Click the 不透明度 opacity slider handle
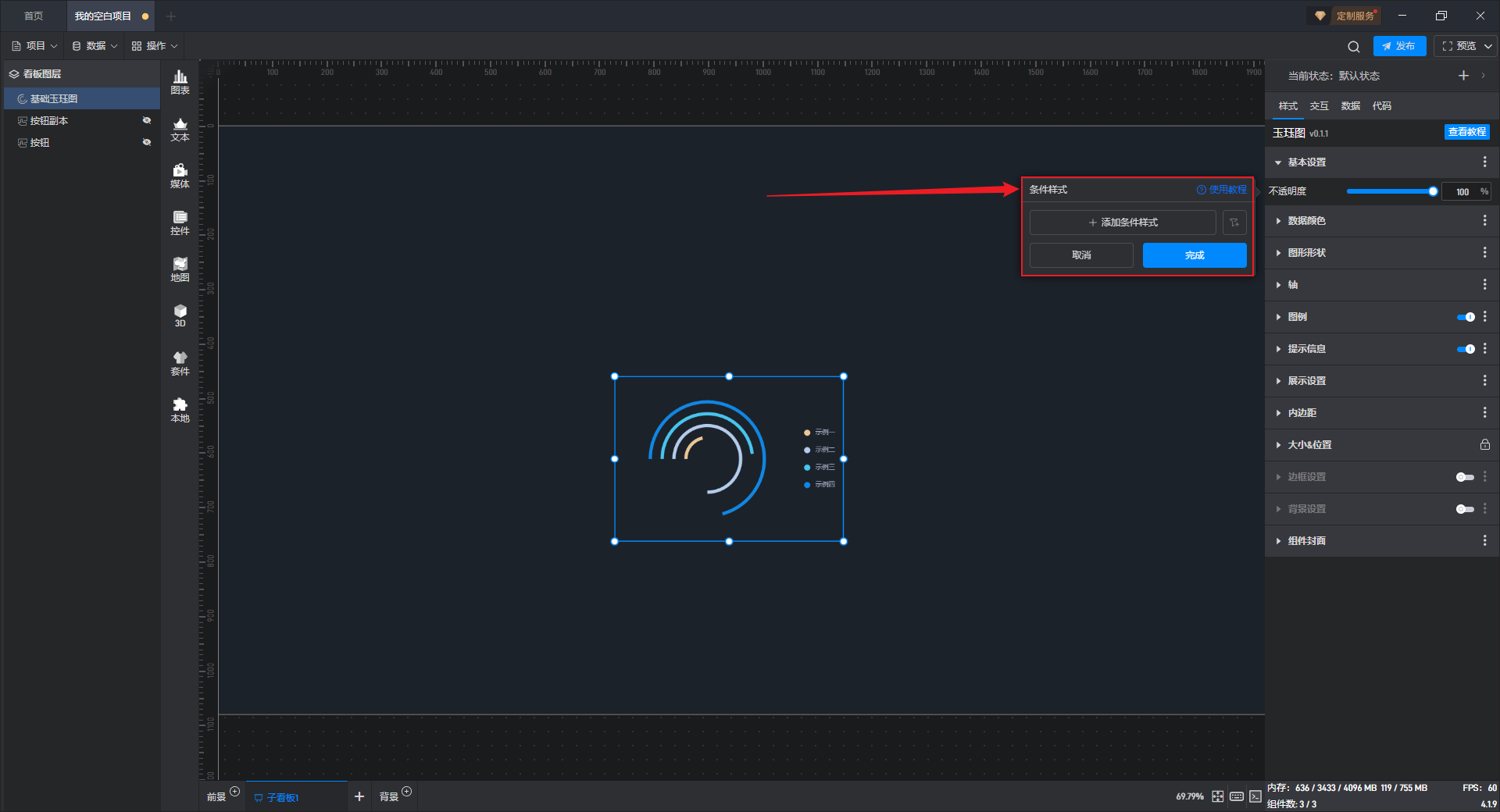Image resolution: width=1500 pixels, height=812 pixels. click(1433, 191)
